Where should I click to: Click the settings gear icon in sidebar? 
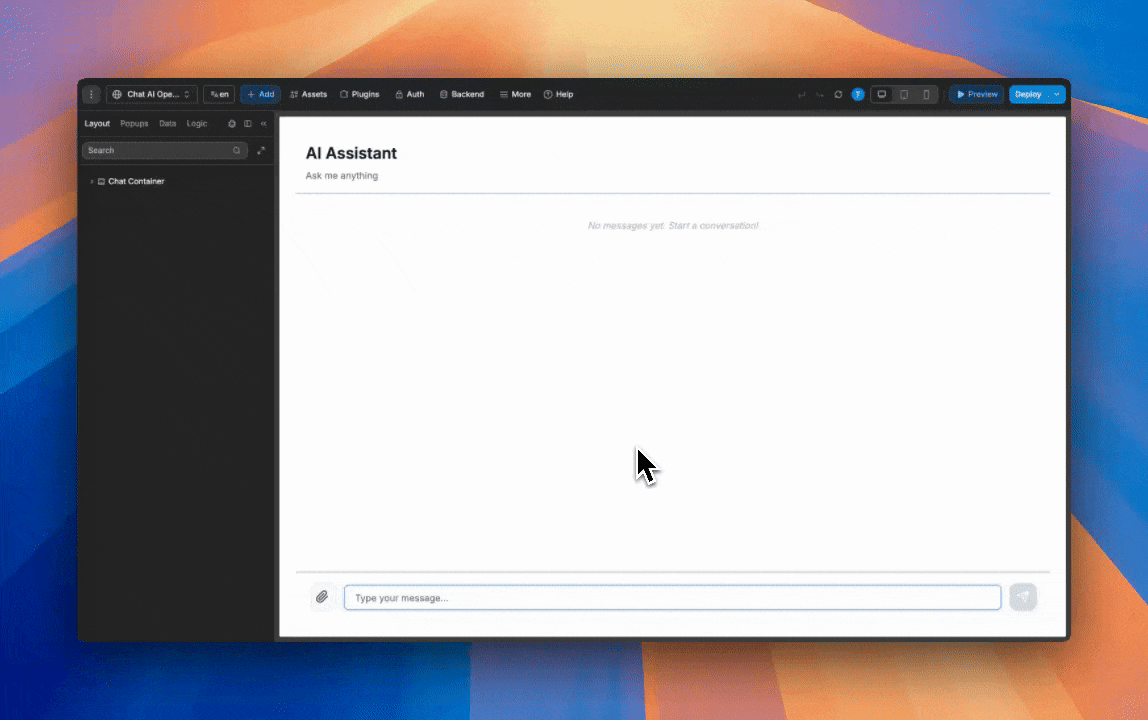coord(232,124)
